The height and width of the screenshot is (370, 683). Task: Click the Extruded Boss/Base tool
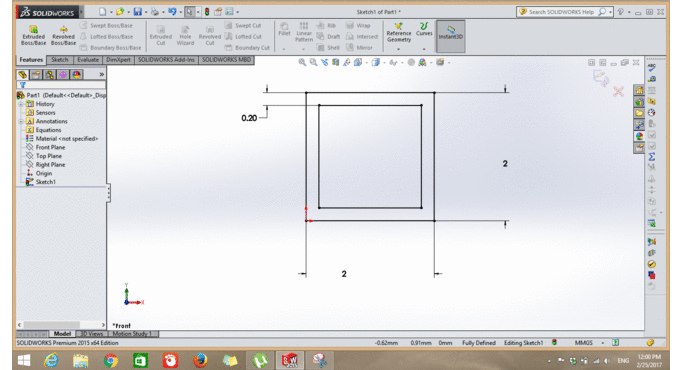(34, 35)
